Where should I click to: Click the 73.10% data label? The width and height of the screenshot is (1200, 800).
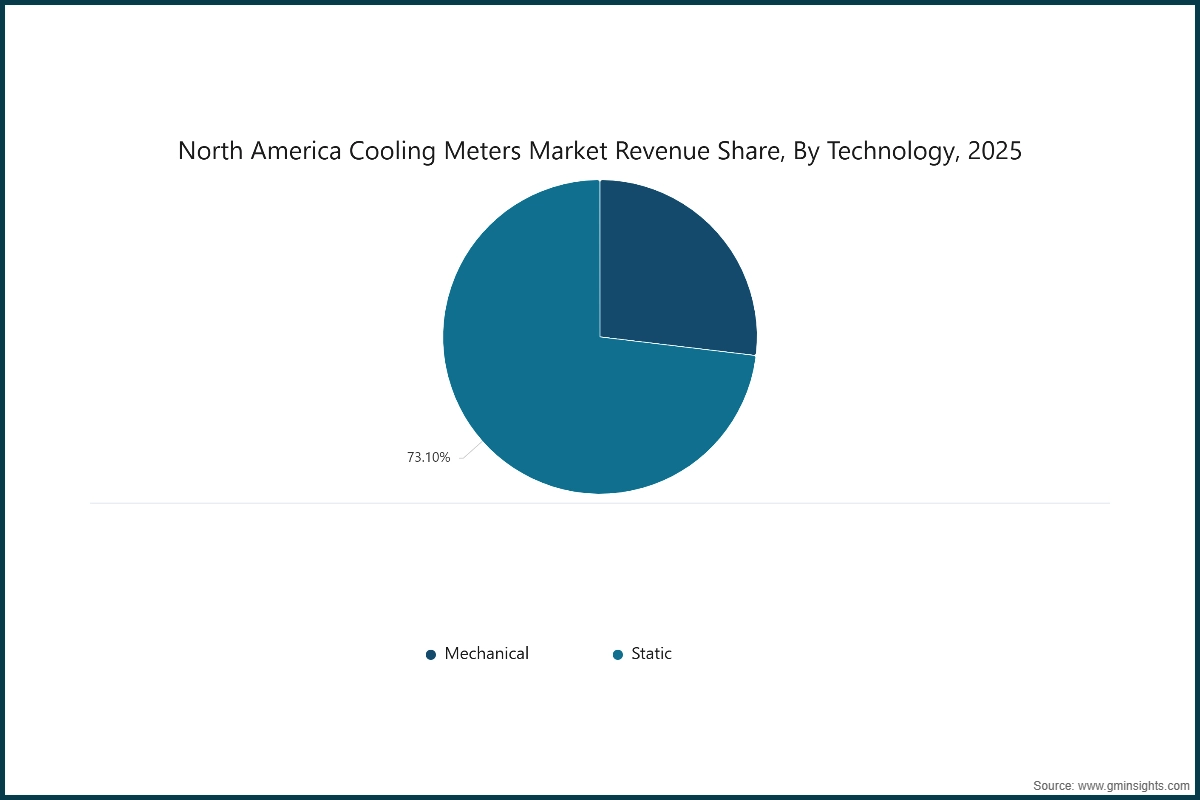pyautogui.click(x=428, y=457)
